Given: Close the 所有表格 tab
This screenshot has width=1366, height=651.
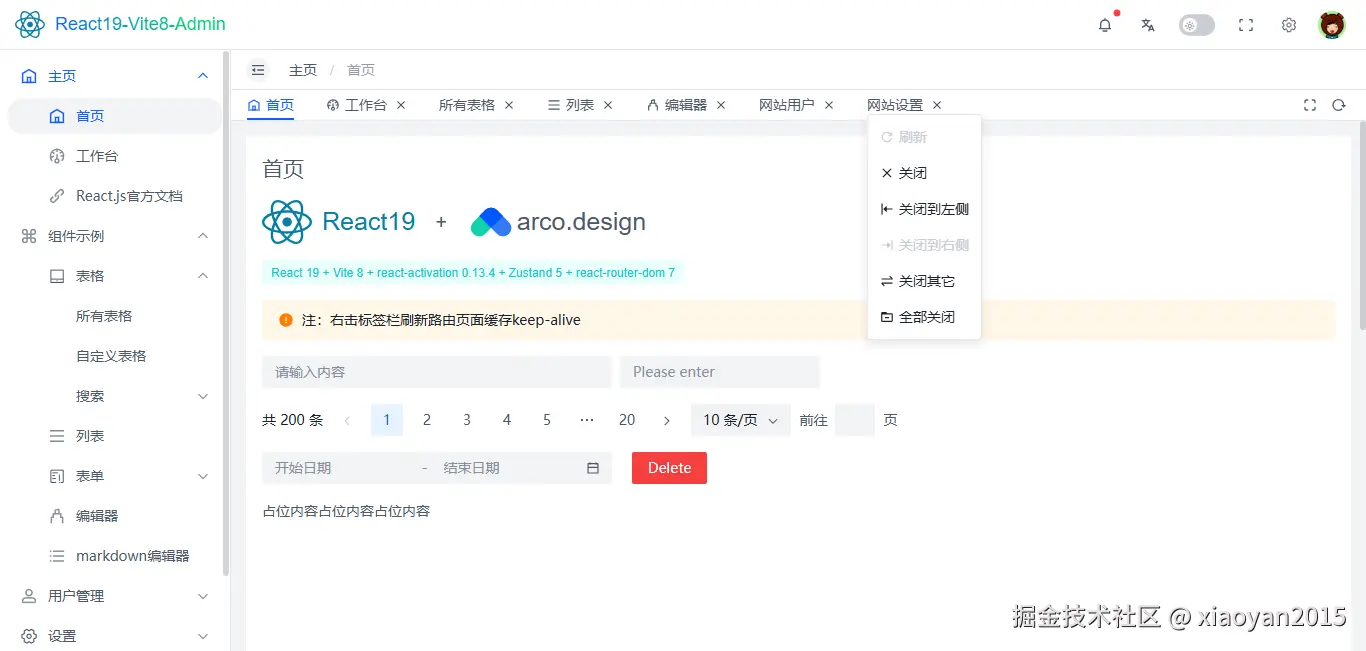Looking at the screenshot, I should (x=509, y=105).
